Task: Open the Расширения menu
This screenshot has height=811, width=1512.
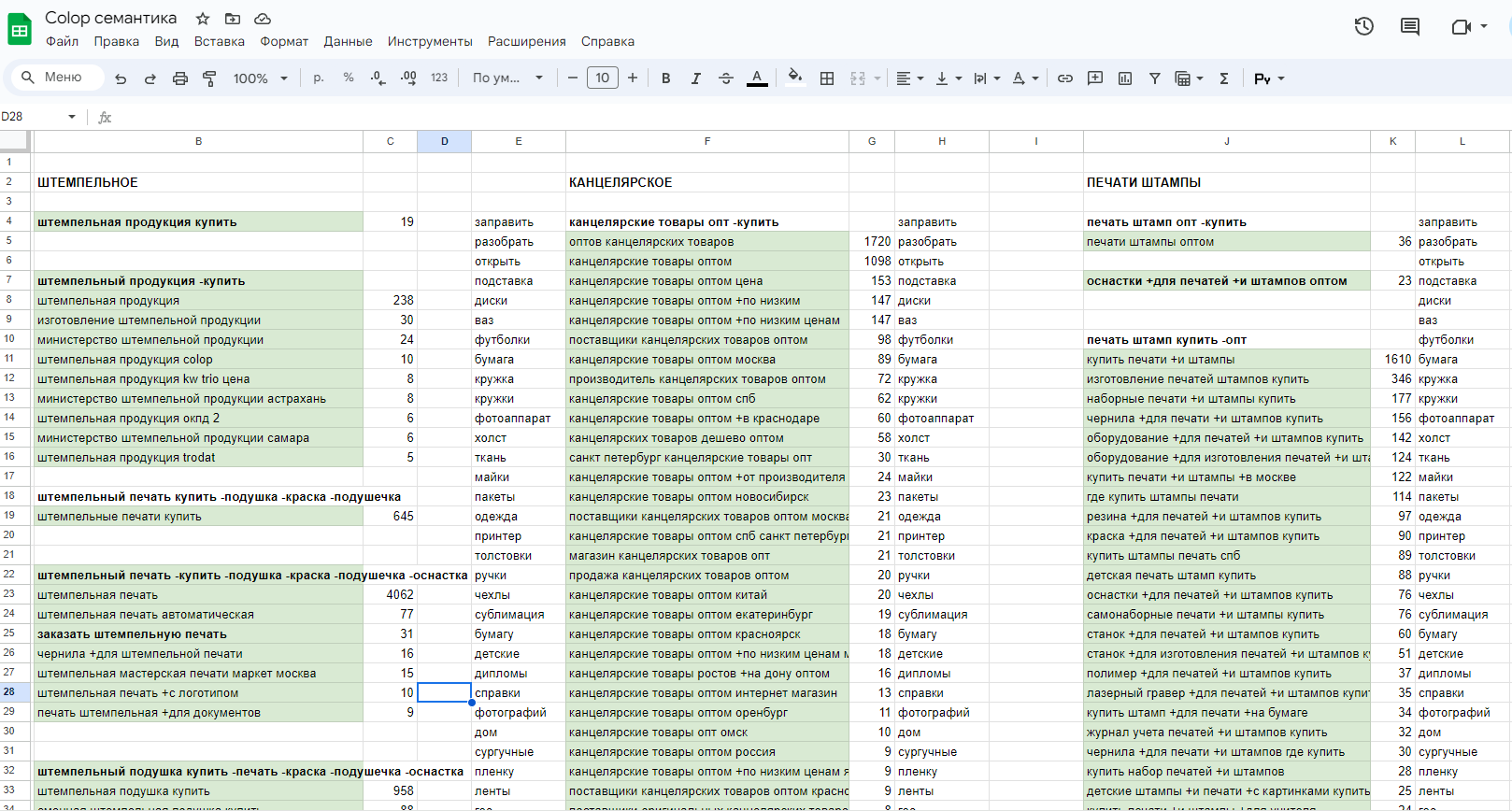Action: click(527, 41)
